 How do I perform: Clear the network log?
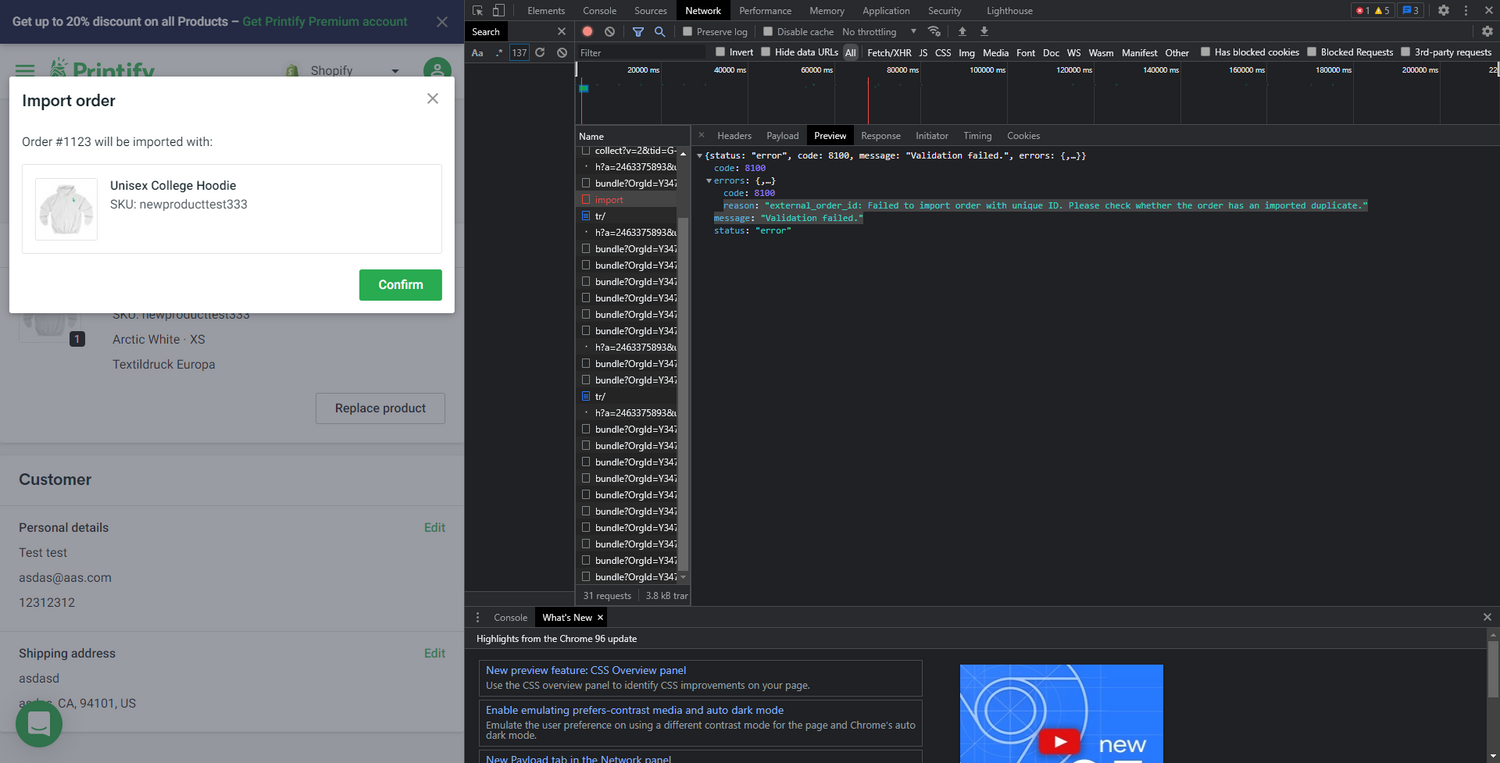[609, 32]
